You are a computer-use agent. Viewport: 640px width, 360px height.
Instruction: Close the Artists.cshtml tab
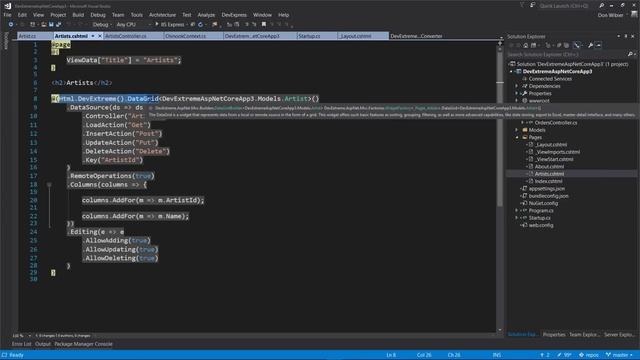100,36
